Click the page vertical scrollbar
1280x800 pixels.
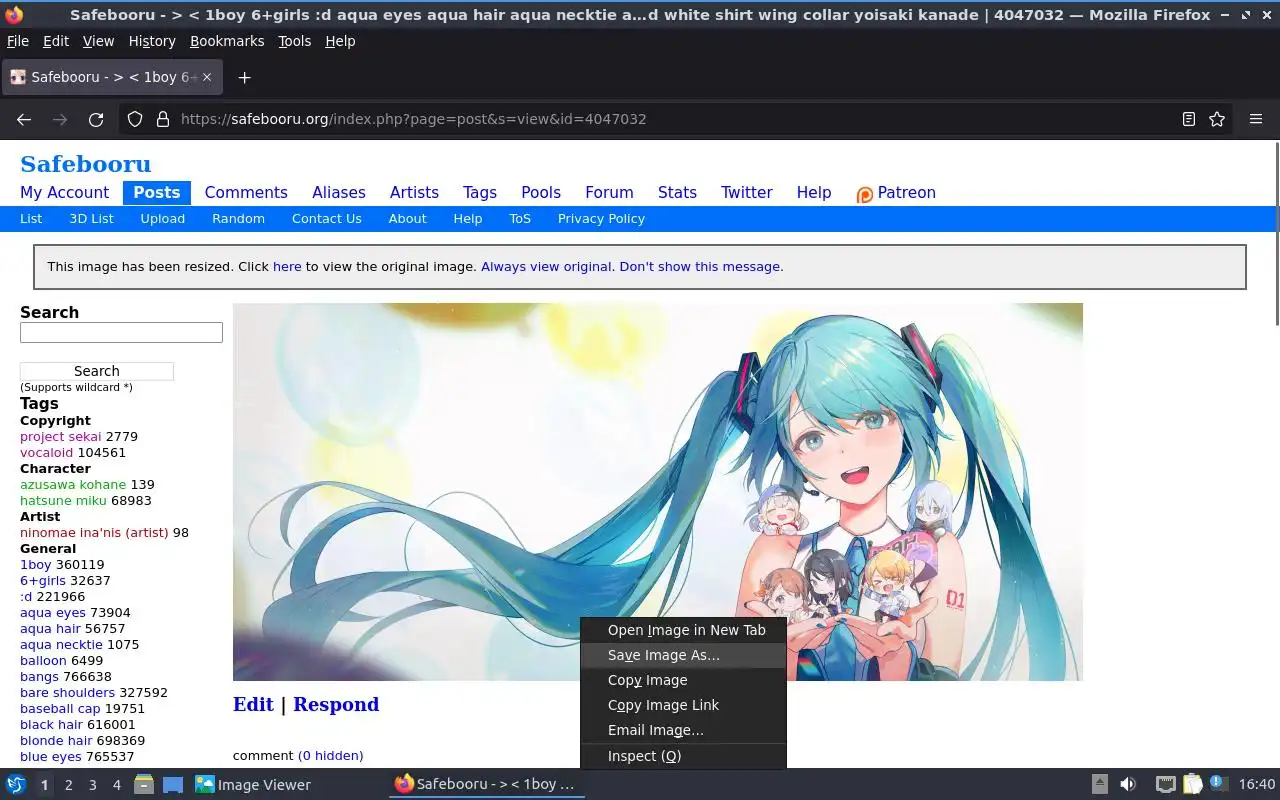click(x=1276, y=233)
